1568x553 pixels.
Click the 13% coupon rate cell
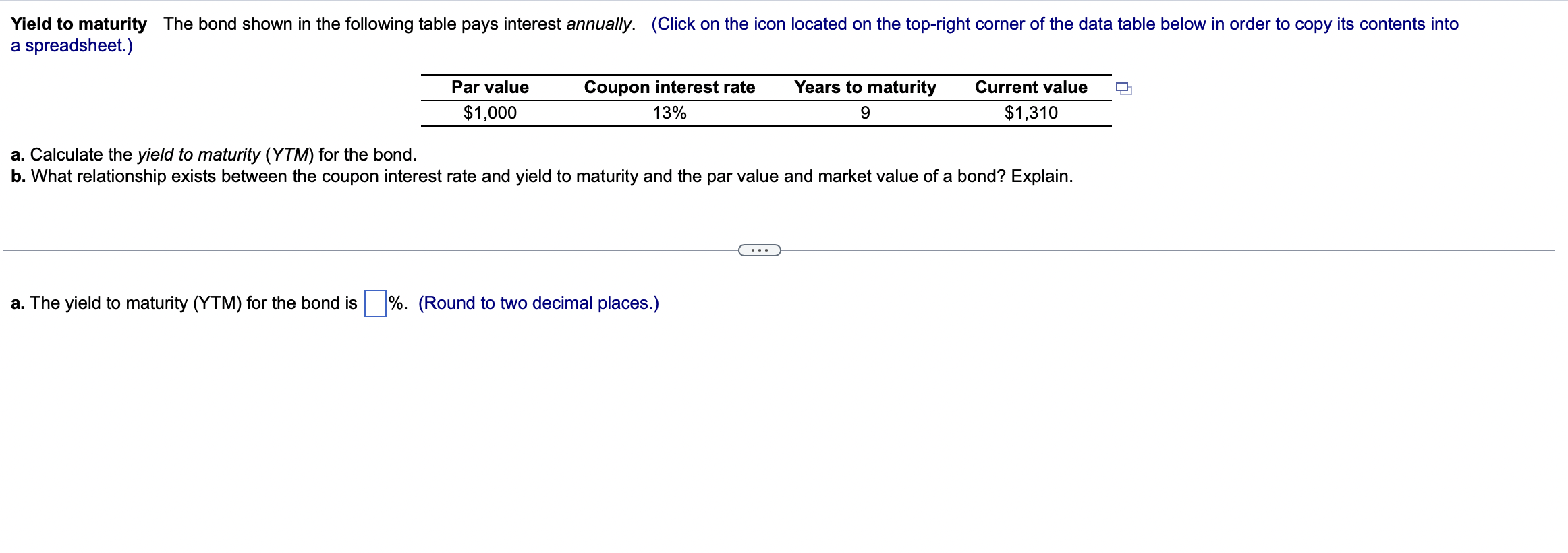pyautogui.click(x=669, y=112)
